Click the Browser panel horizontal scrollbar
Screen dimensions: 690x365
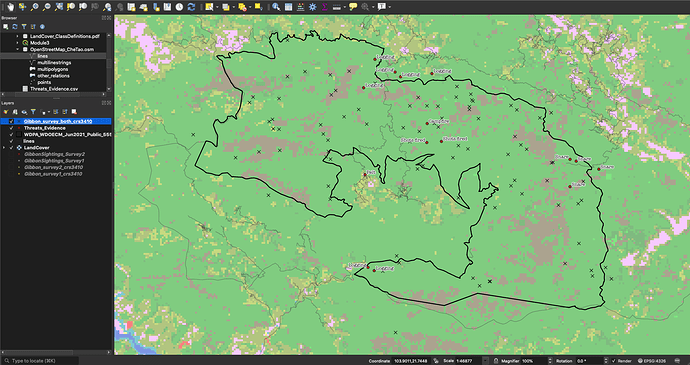coord(53,94)
